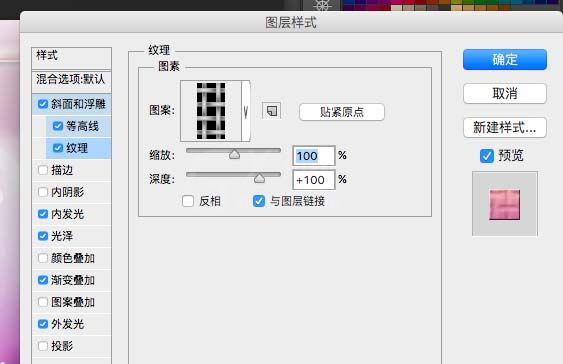Screen dimensions: 563x364
Task: Toggle 与图层链接 link with layer checkbox
Action: click(259, 201)
